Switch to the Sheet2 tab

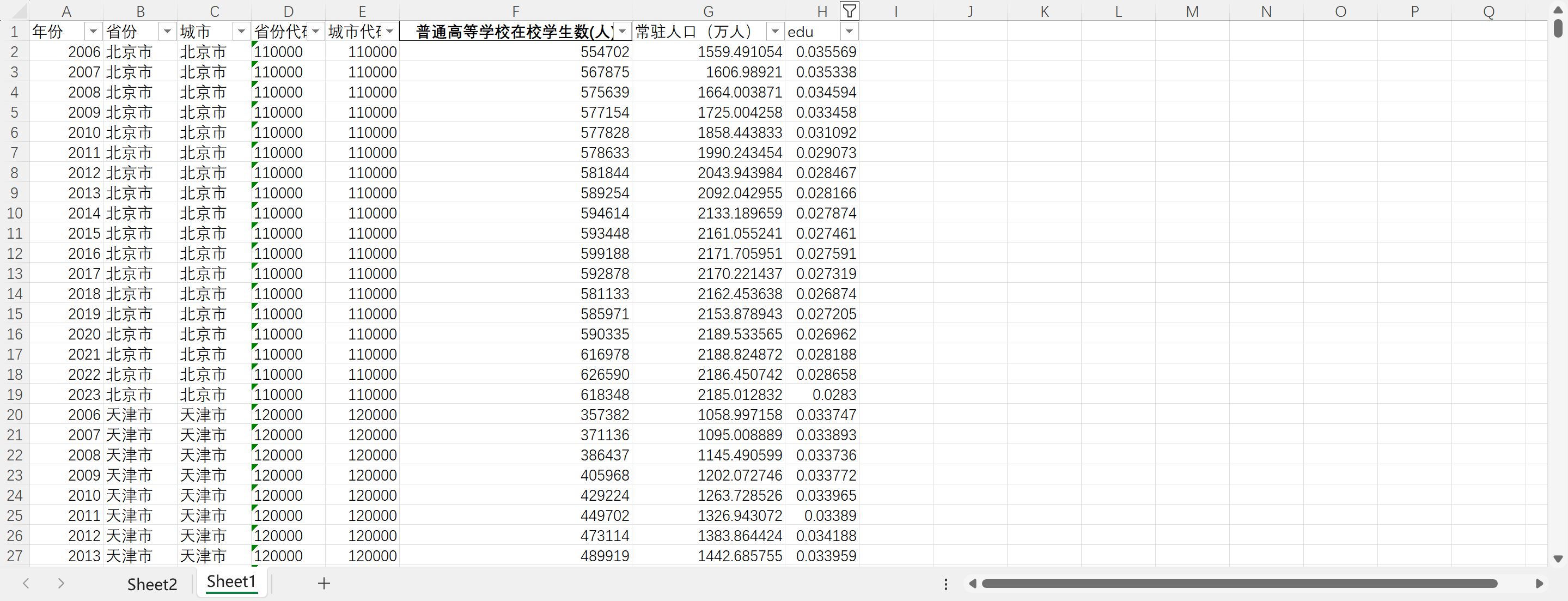[151, 584]
